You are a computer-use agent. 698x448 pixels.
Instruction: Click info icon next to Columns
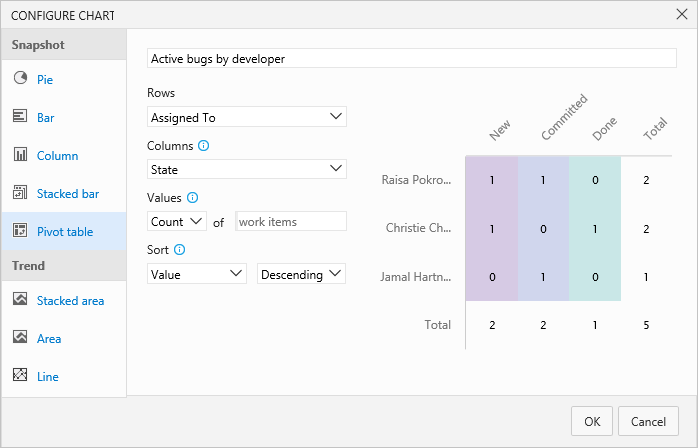pos(204,146)
